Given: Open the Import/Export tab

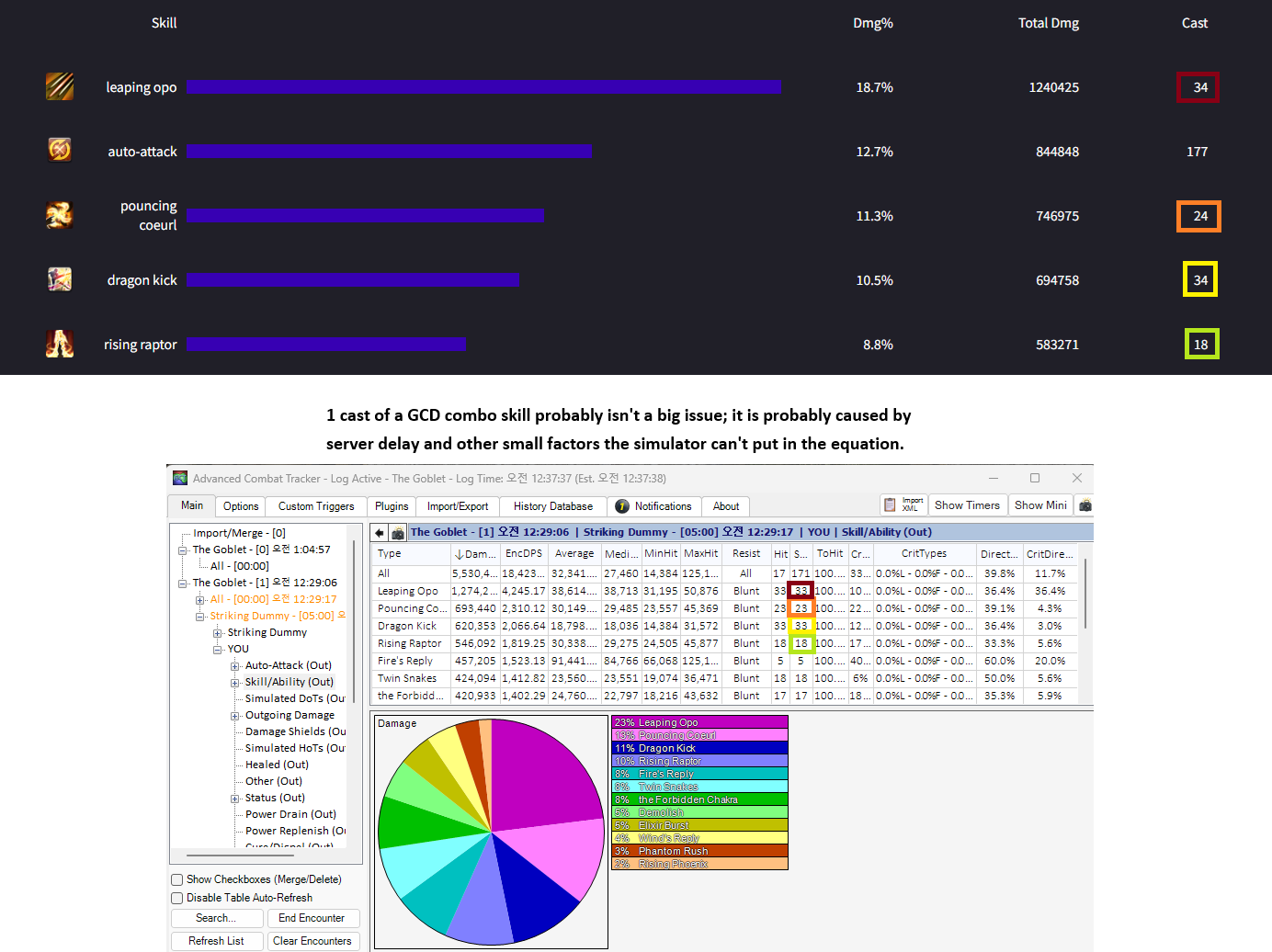Looking at the screenshot, I should [458, 506].
